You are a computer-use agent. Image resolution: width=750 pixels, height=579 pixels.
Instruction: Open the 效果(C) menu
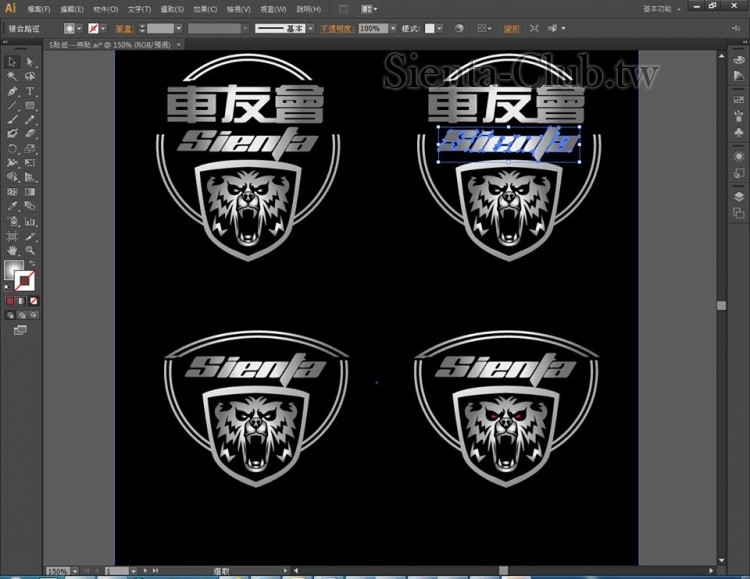(x=205, y=9)
